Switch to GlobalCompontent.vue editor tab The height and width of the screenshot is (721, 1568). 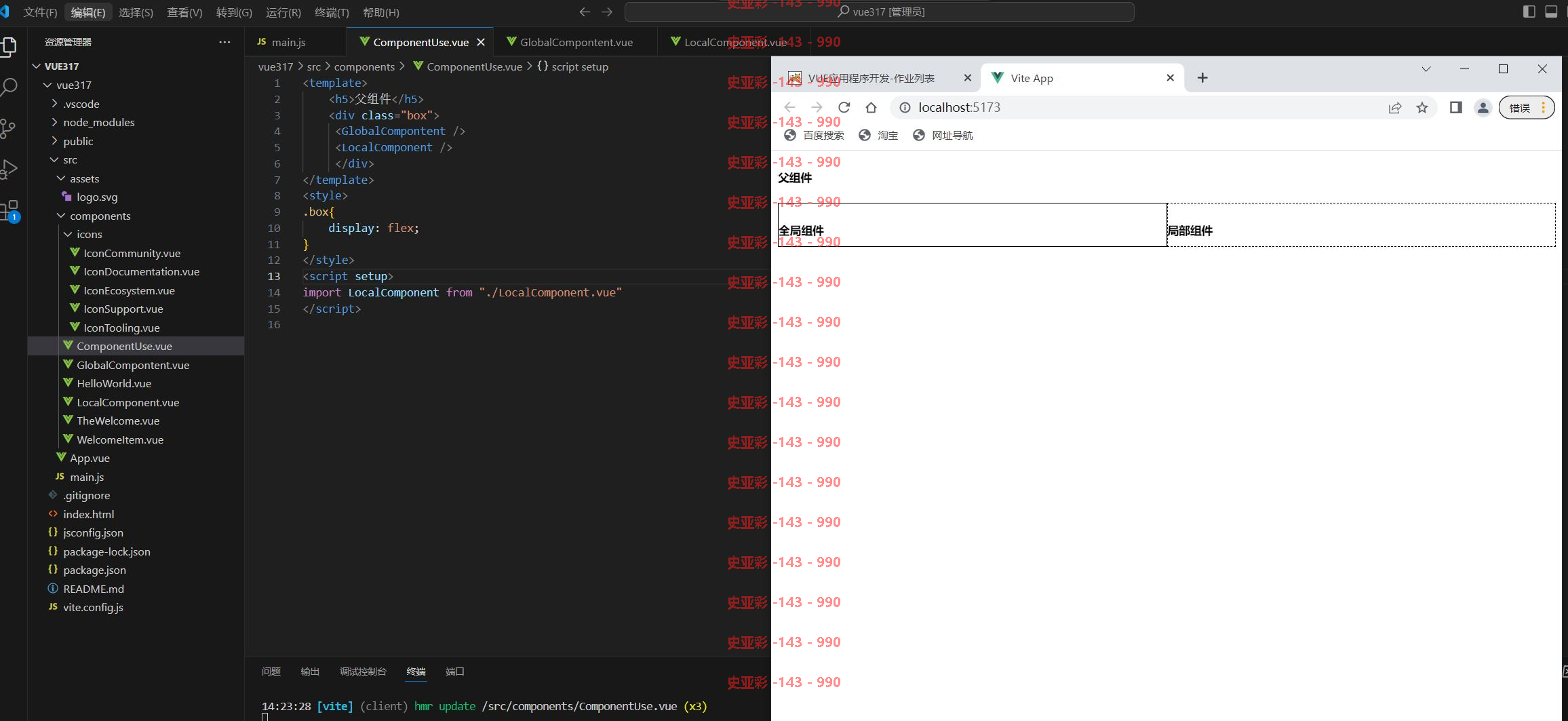pos(576,42)
